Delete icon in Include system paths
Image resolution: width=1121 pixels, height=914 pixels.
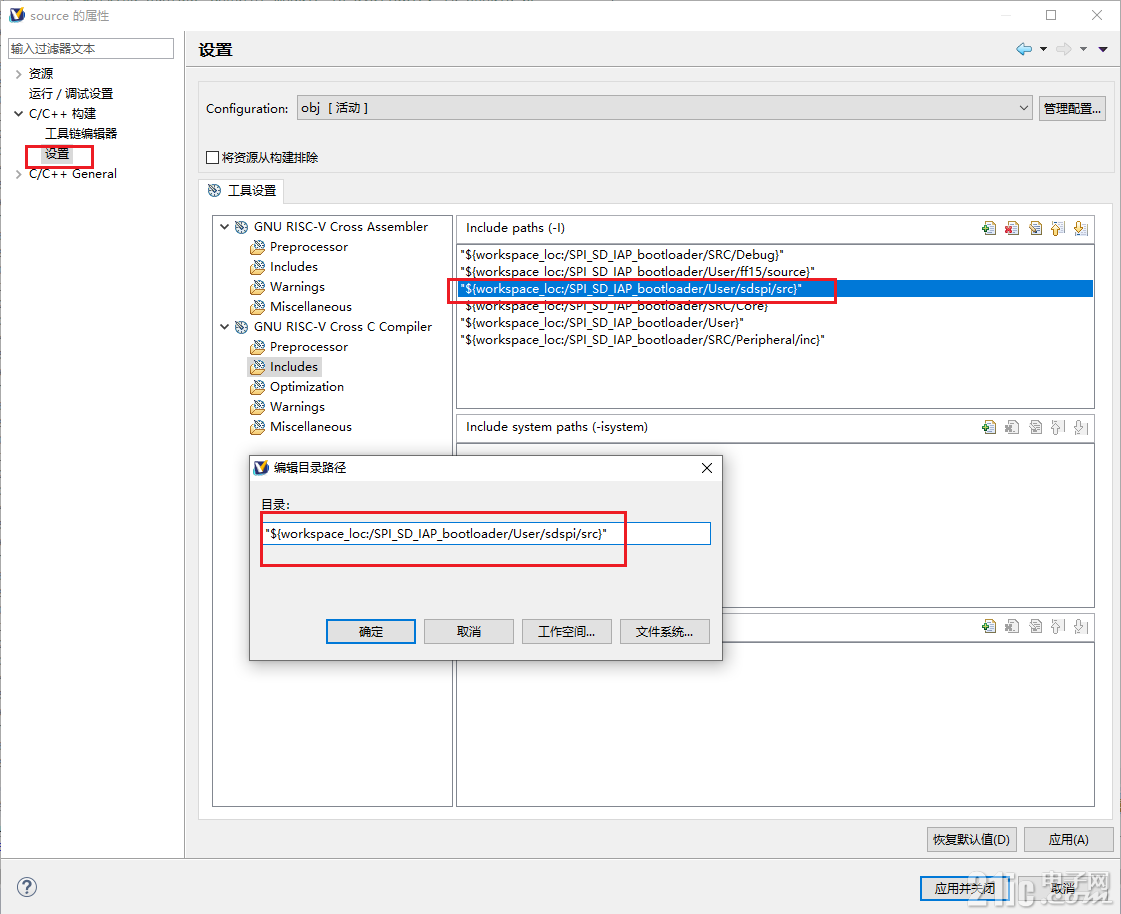point(1012,427)
